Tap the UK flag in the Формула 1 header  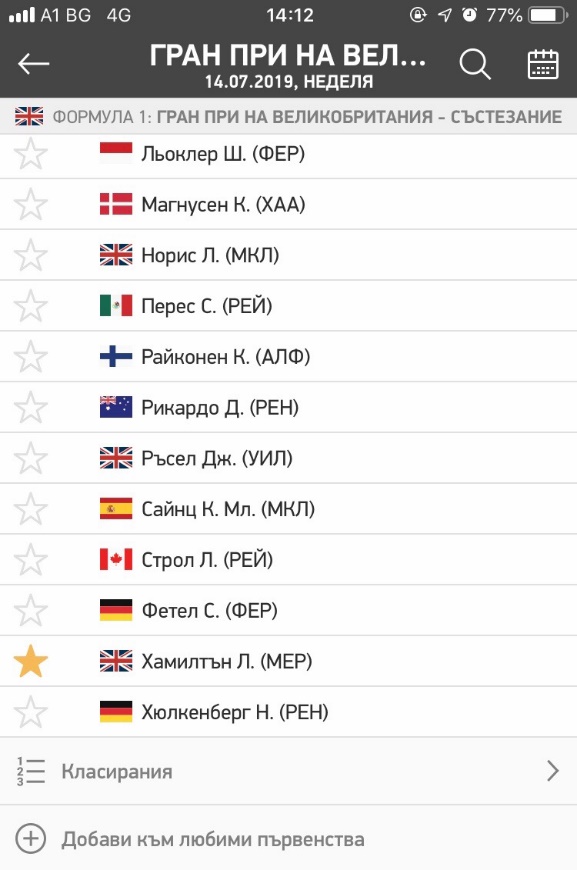(x=29, y=117)
